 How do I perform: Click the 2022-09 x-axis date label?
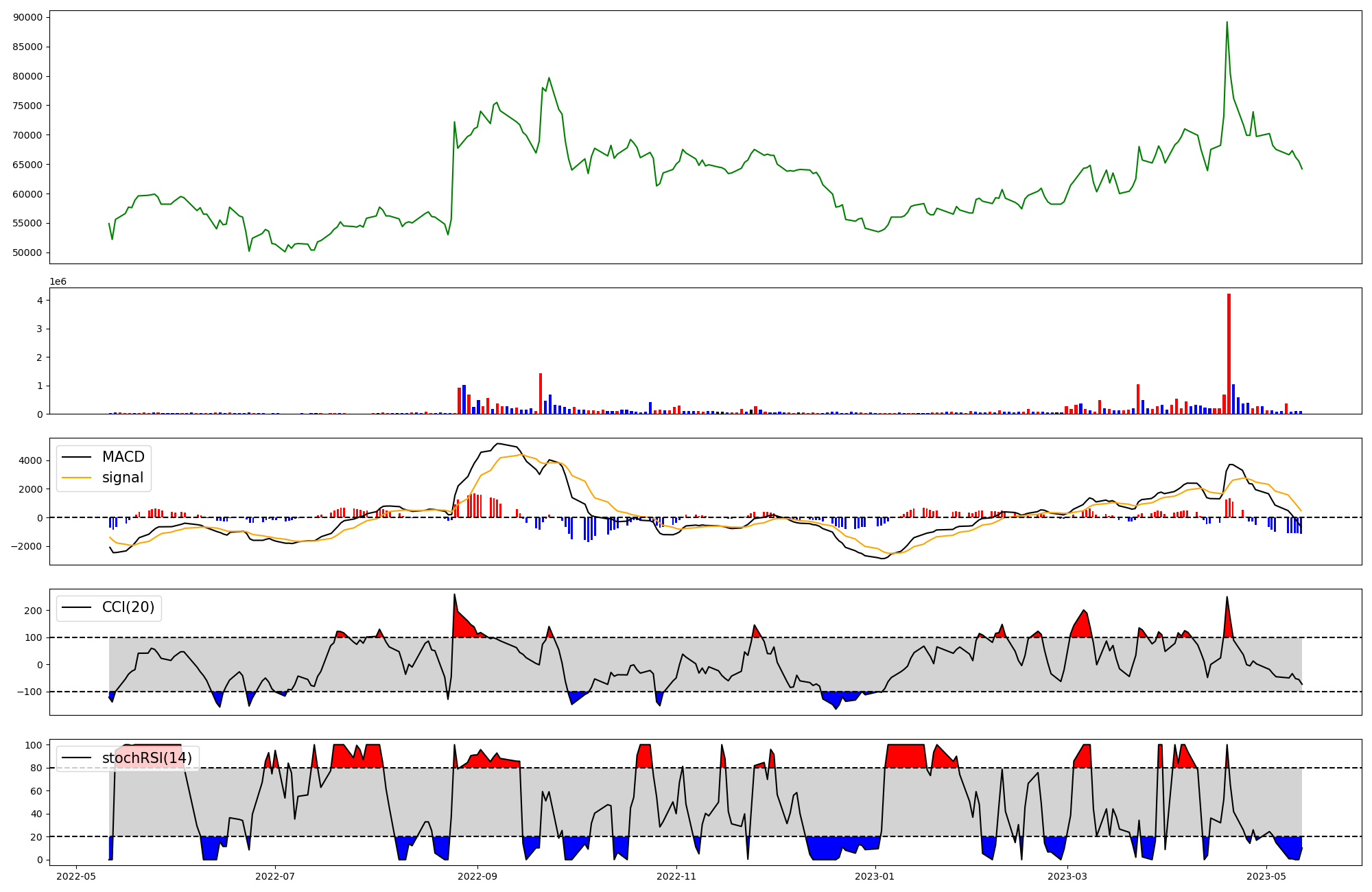click(x=477, y=876)
